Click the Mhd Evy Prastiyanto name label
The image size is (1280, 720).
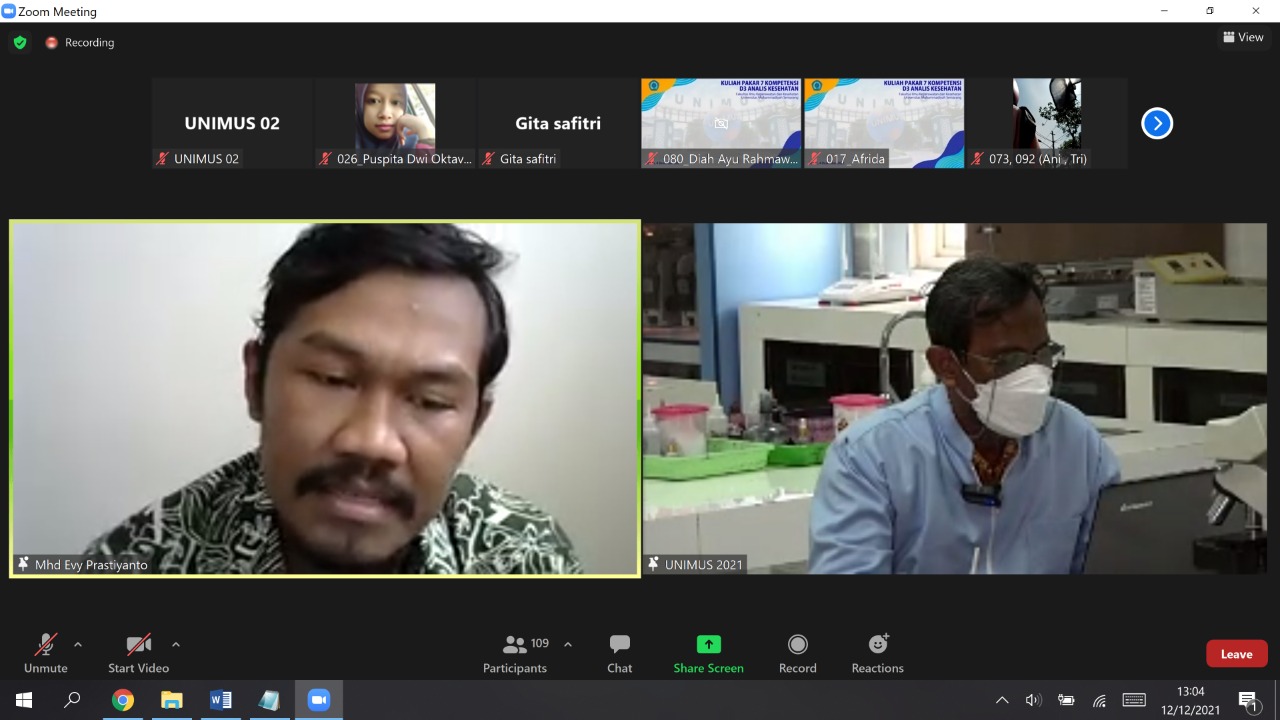tap(91, 565)
